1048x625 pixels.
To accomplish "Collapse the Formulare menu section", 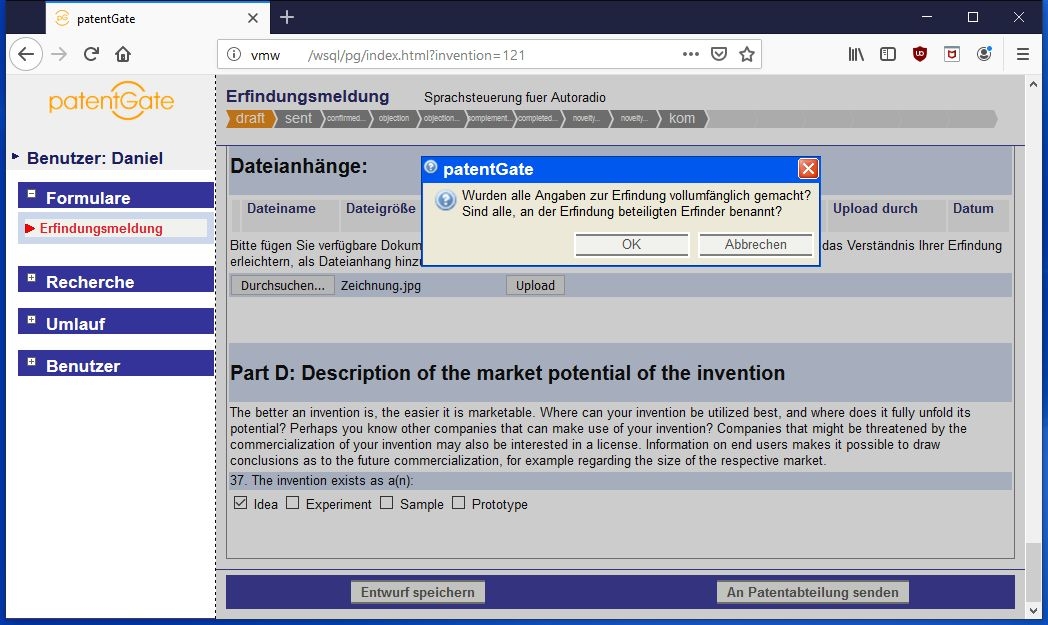I will point(31,194).
